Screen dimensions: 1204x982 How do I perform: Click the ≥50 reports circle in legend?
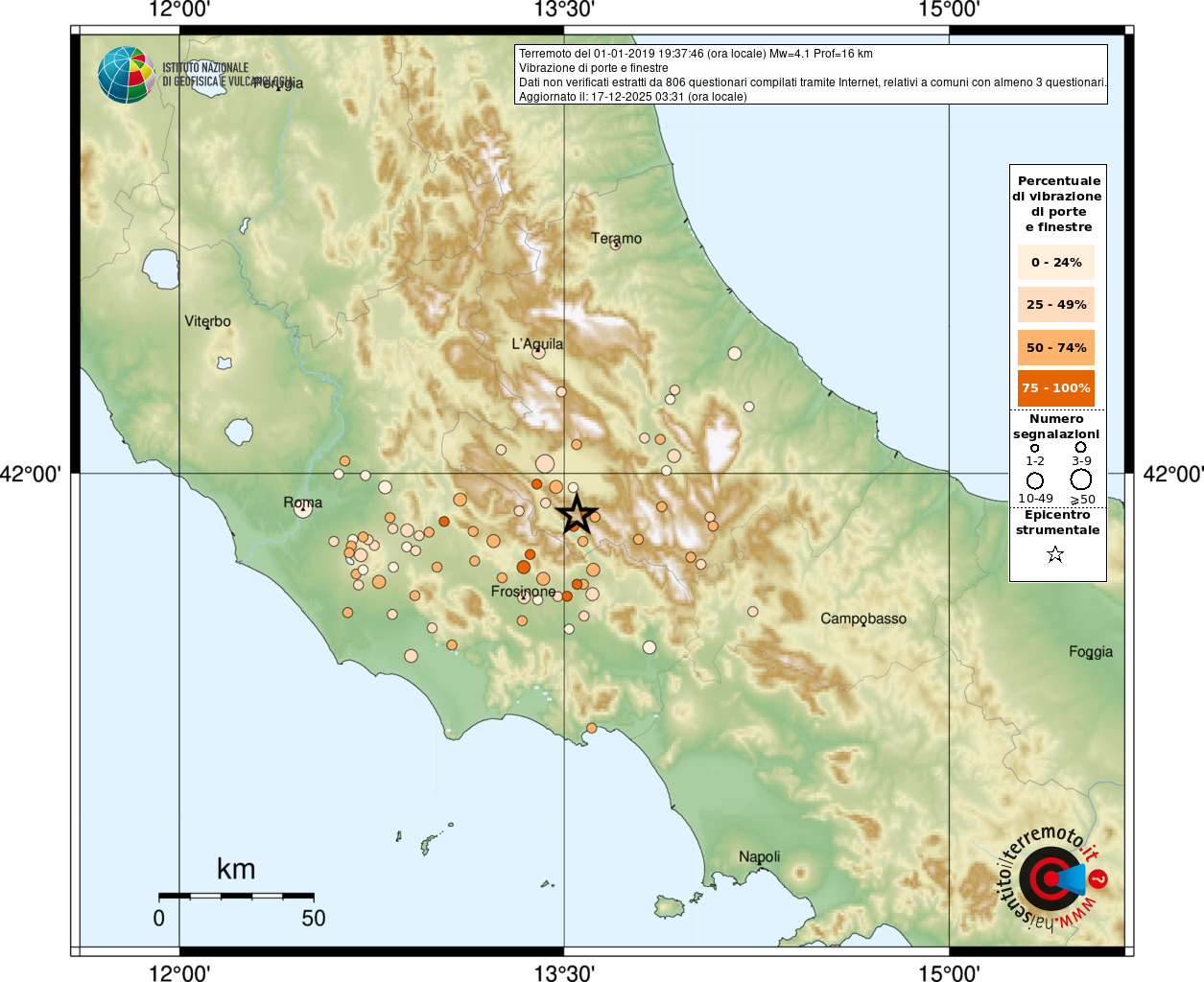point(1081,479)
